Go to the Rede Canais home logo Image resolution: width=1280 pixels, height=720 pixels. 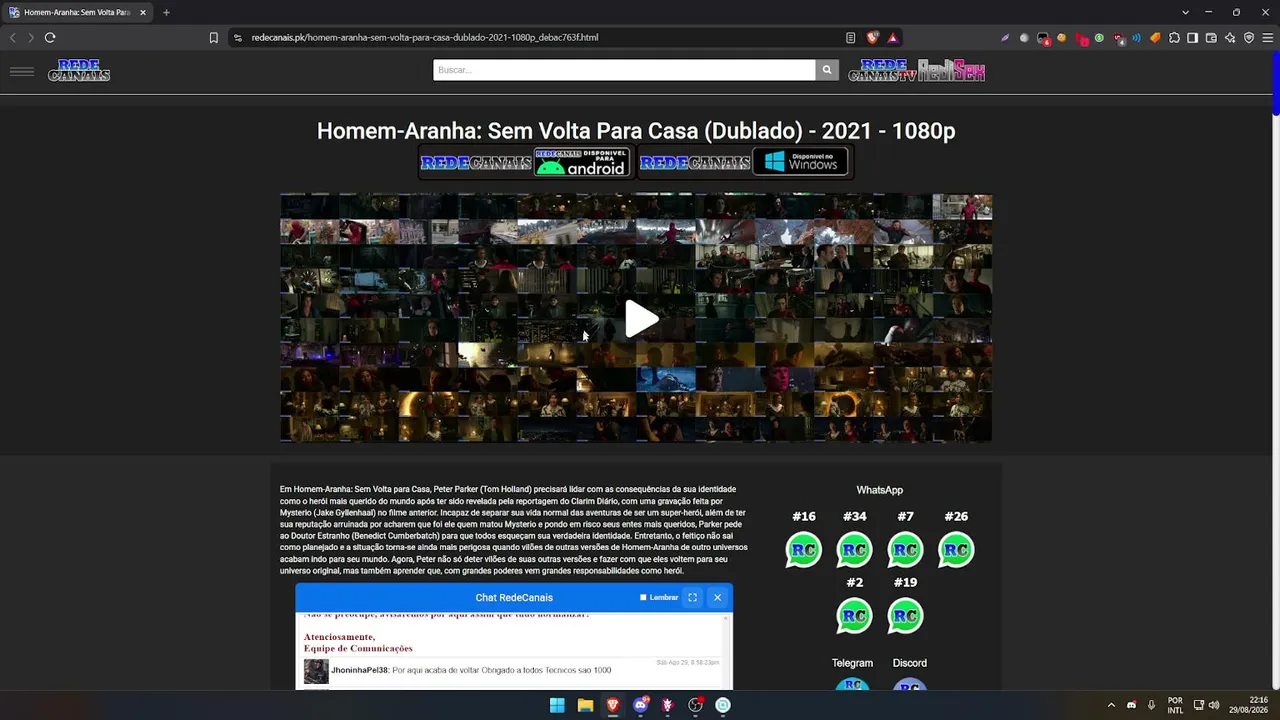coord(79,70)
